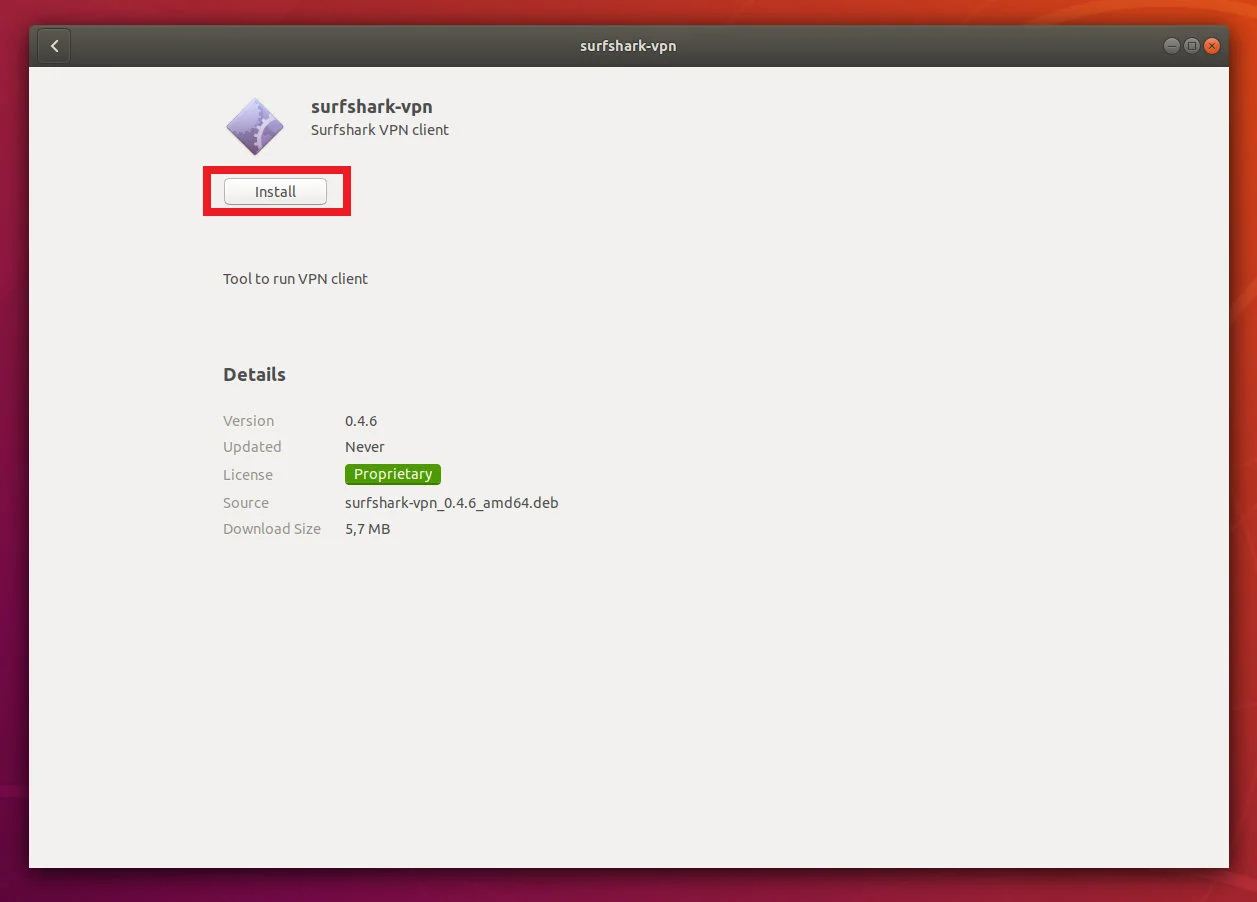The image size is (1257, 902).
Task: Click the 'Download Size' label
Action: click(x=272, y=529)
